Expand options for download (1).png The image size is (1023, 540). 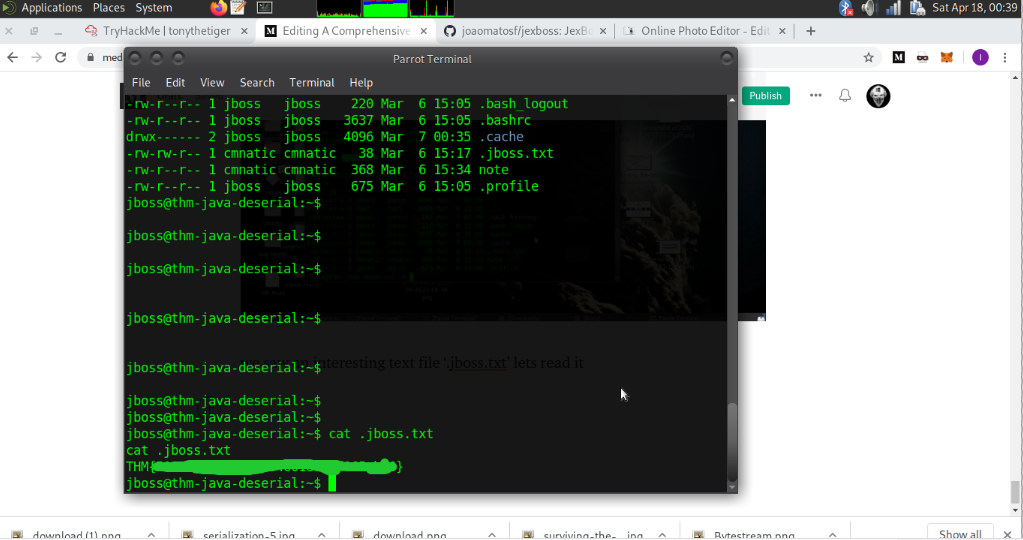pyautogui.click(x=151, y=535)
